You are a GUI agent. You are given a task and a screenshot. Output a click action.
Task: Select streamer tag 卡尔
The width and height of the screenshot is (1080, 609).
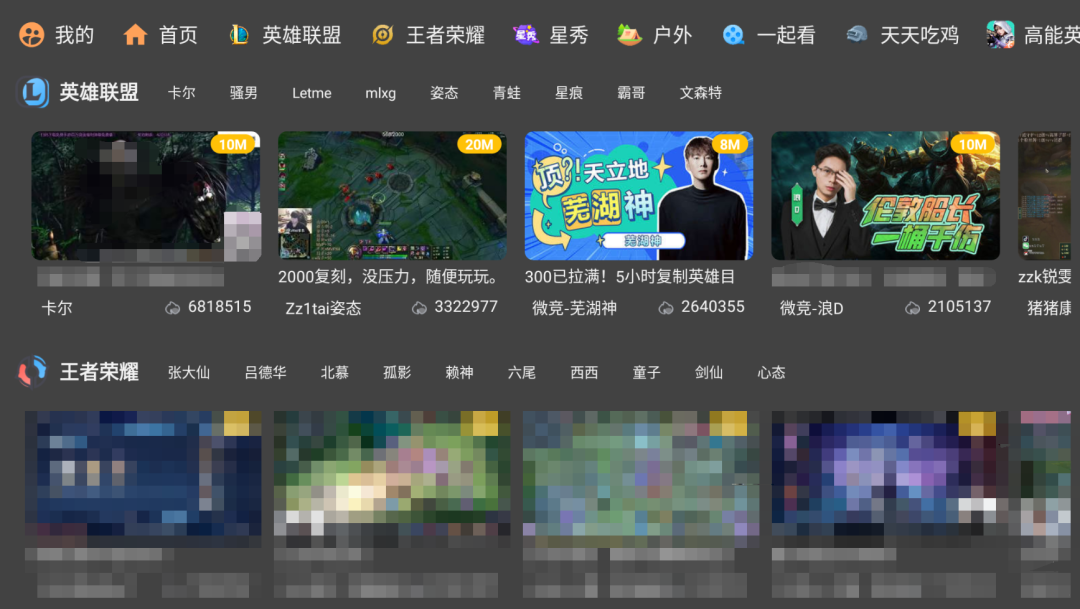[182, 93]
